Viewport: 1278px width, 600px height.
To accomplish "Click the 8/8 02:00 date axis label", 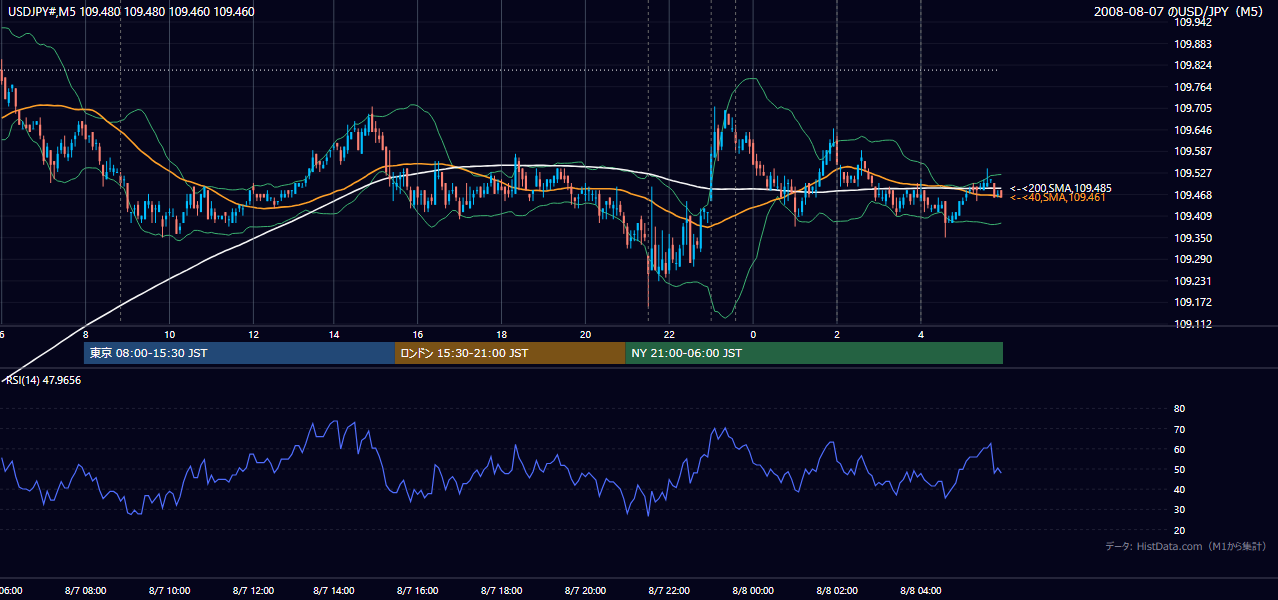I will [x=836, y=591].
